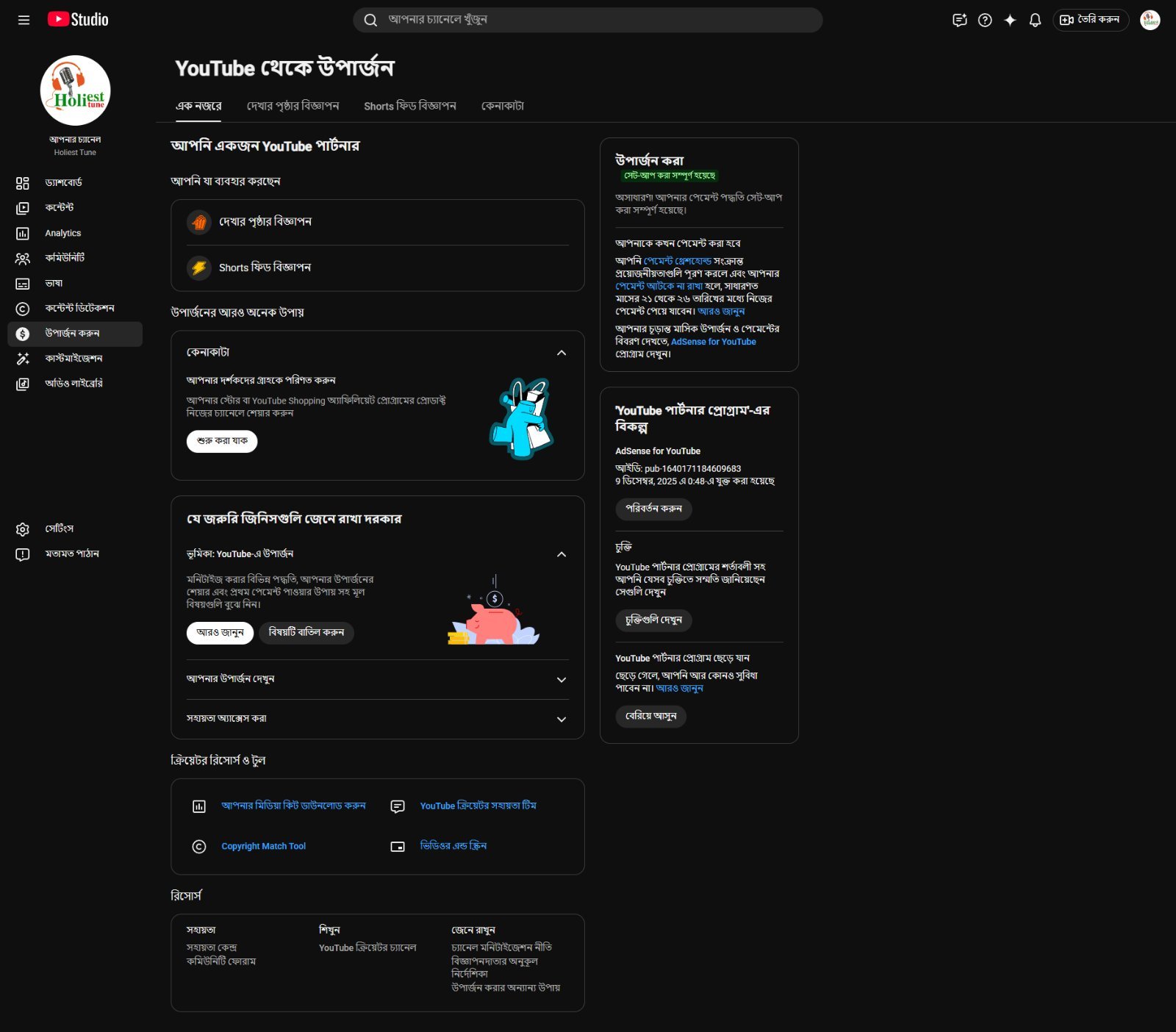Open সহায়তা কেন্দ্র help center link
The image size is (1176, 1032).
pos(211,948)
